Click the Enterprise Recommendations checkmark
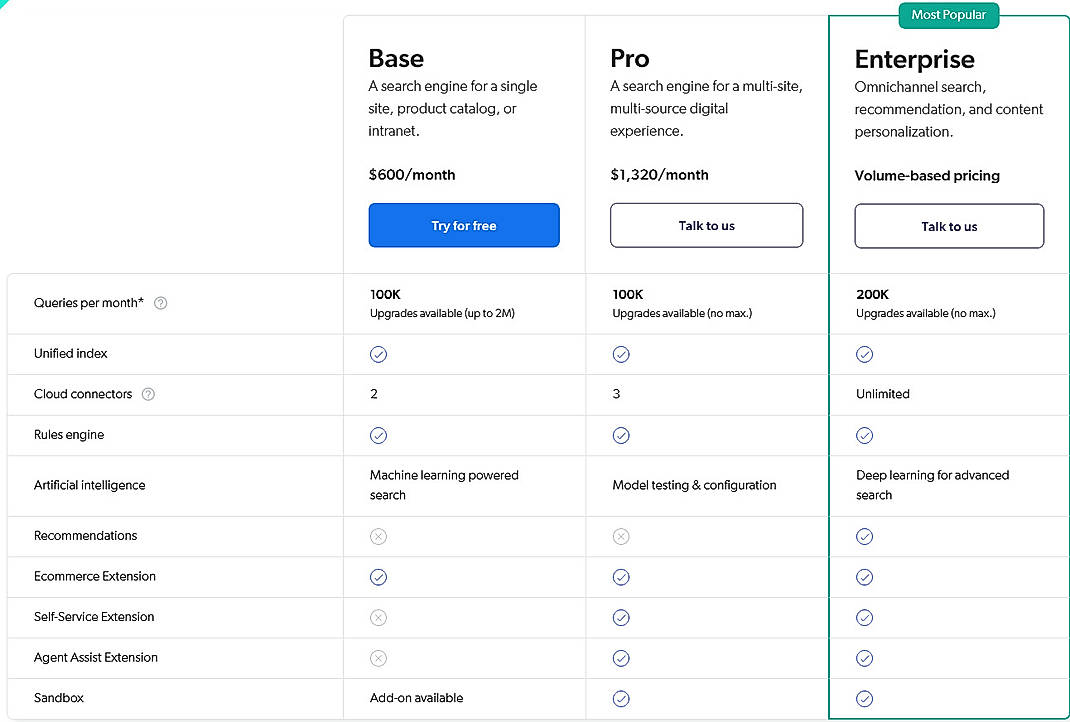 [x=864, y=536]
